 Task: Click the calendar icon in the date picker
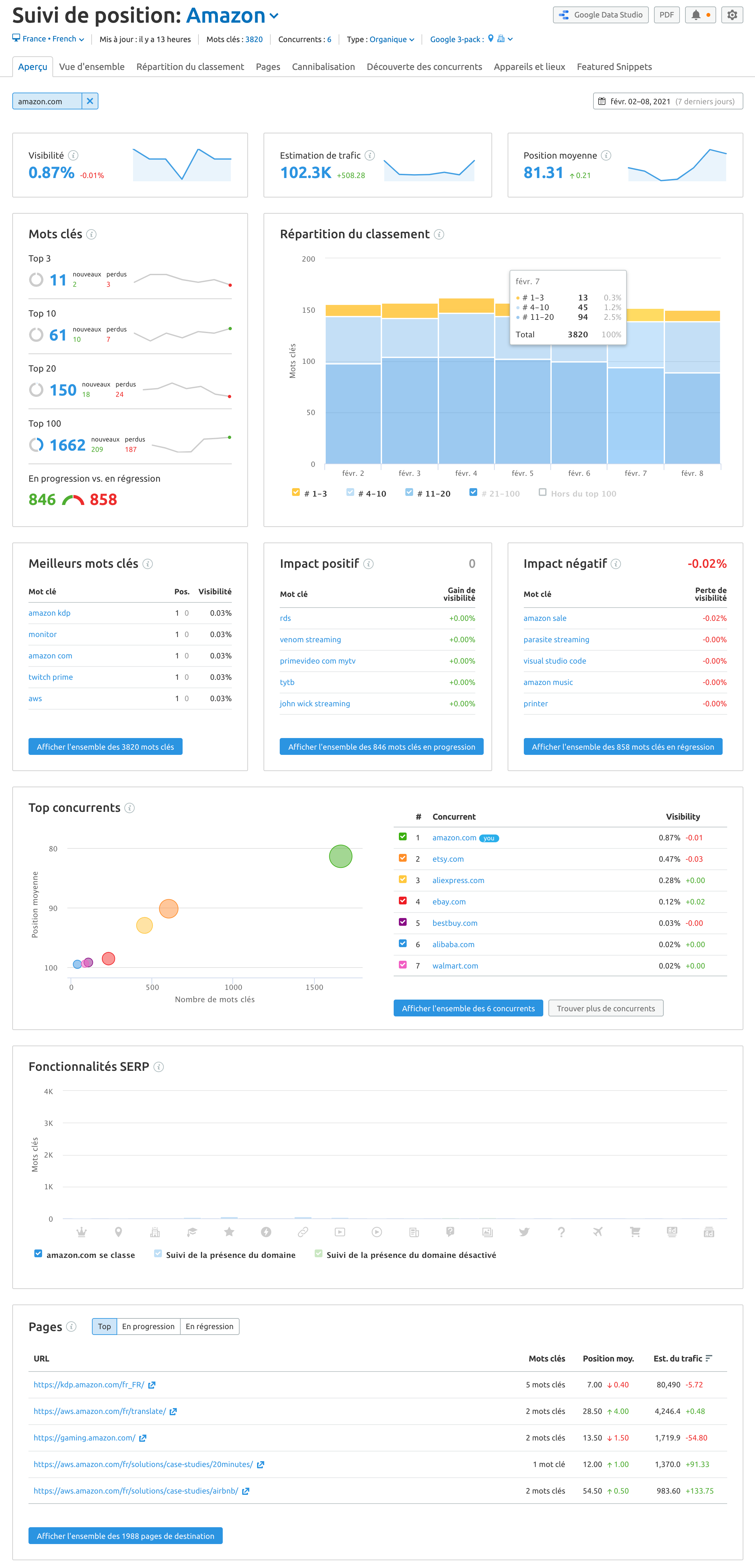pyautogui.click(x=602, y=101)
